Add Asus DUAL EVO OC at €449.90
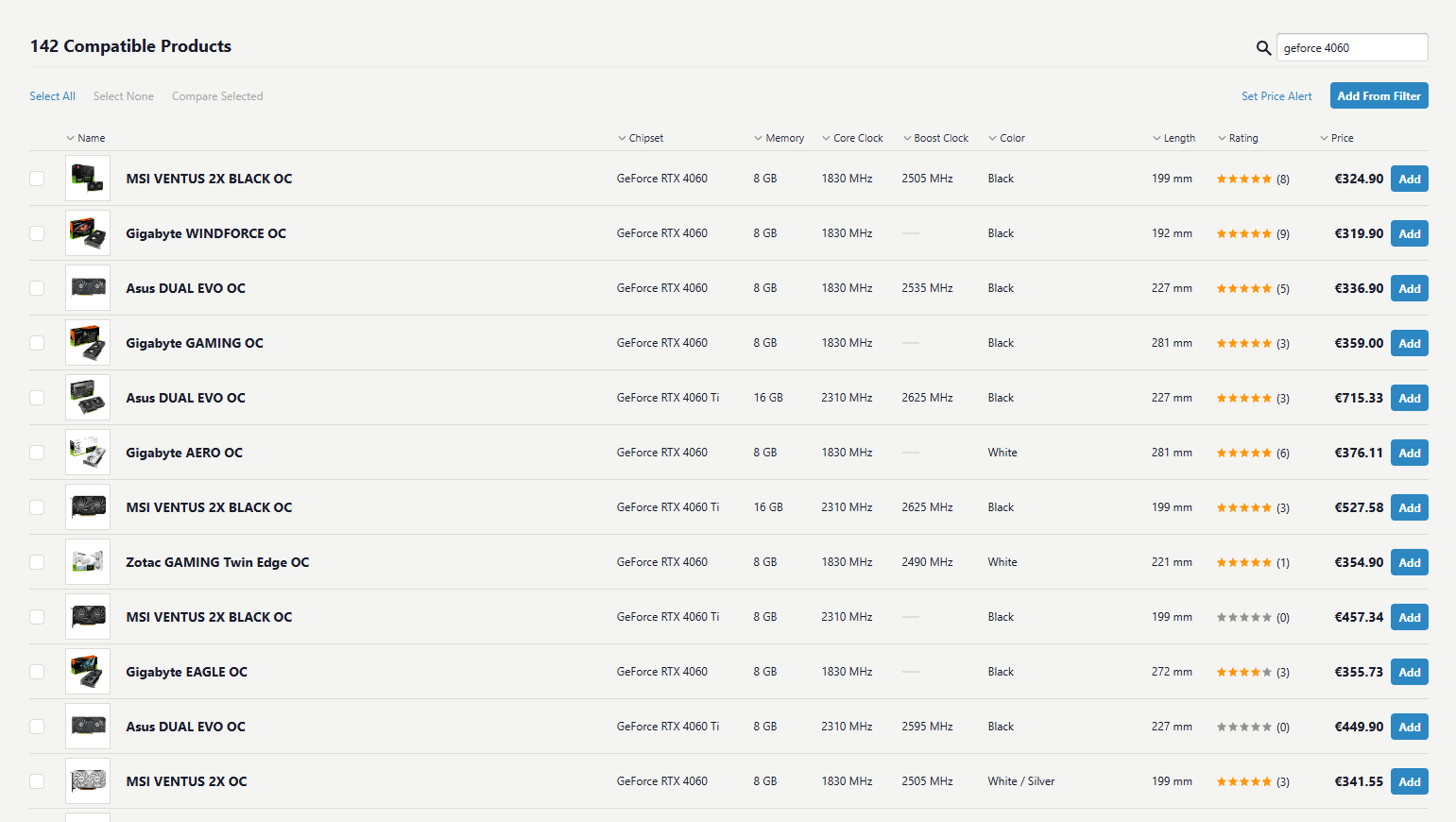The height and width of the screenshot is (822, 1456). tap(1409, 727)
